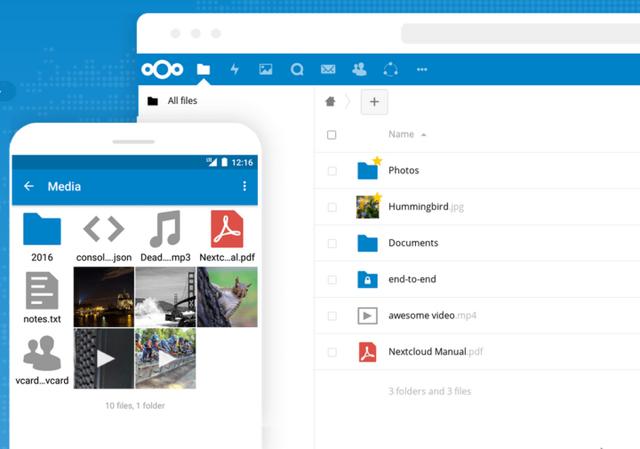
Task: Click the Hummingbird.jpg thumbnail
Action: (x=367, y=207)
